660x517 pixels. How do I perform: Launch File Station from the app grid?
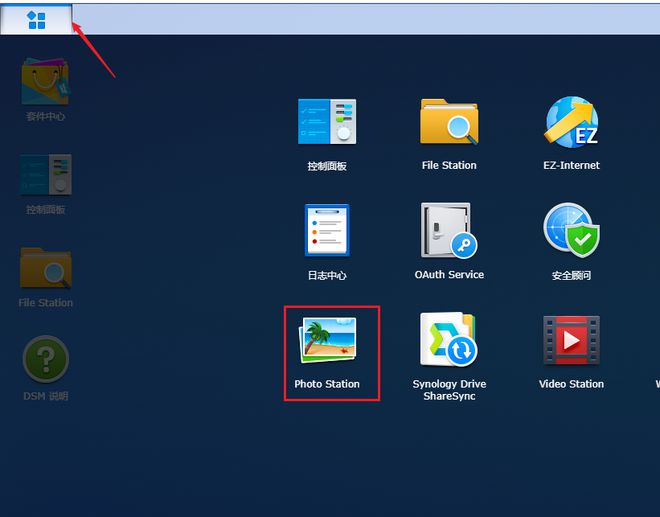449,122
